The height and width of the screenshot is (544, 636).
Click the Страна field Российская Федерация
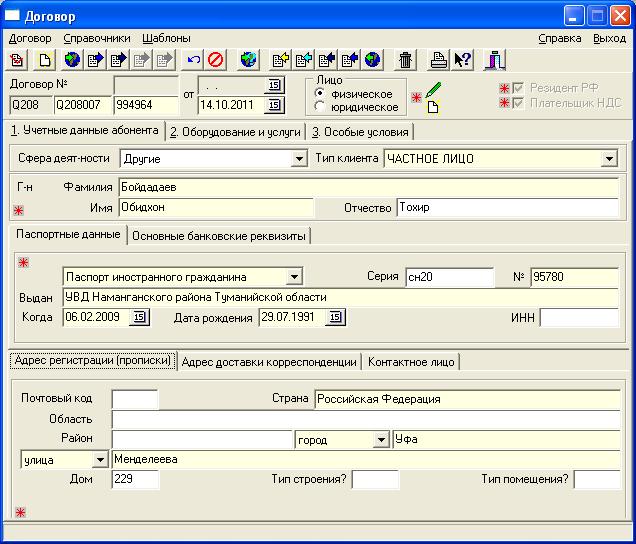point(467,399)
